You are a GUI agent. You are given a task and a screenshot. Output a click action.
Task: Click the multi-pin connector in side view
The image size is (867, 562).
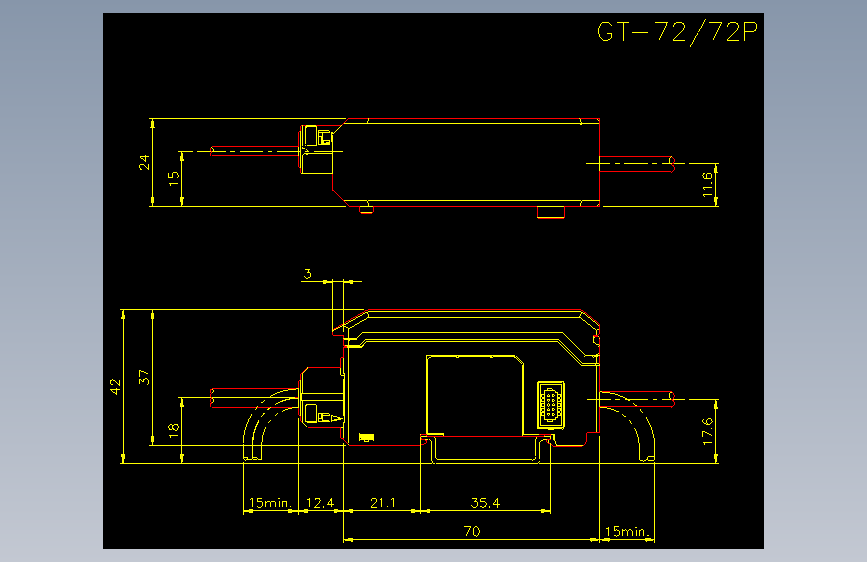[x=551, y=405]
